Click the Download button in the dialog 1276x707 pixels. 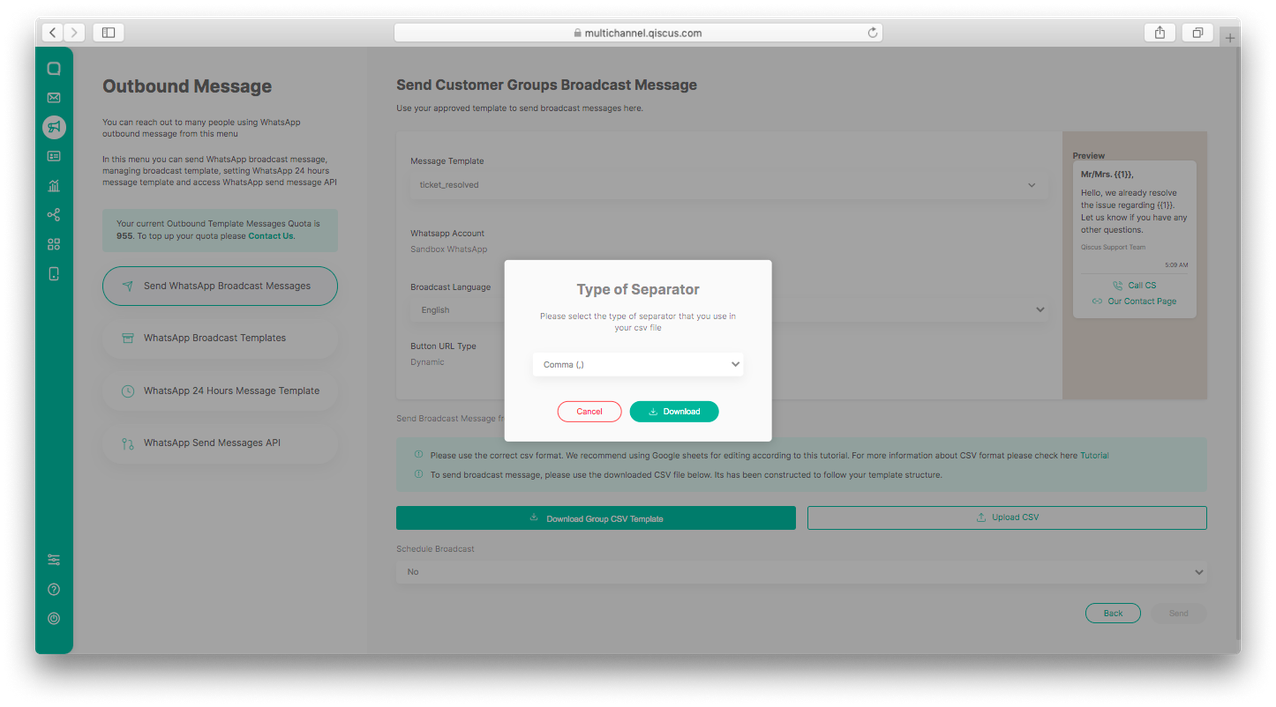point(674,411)
